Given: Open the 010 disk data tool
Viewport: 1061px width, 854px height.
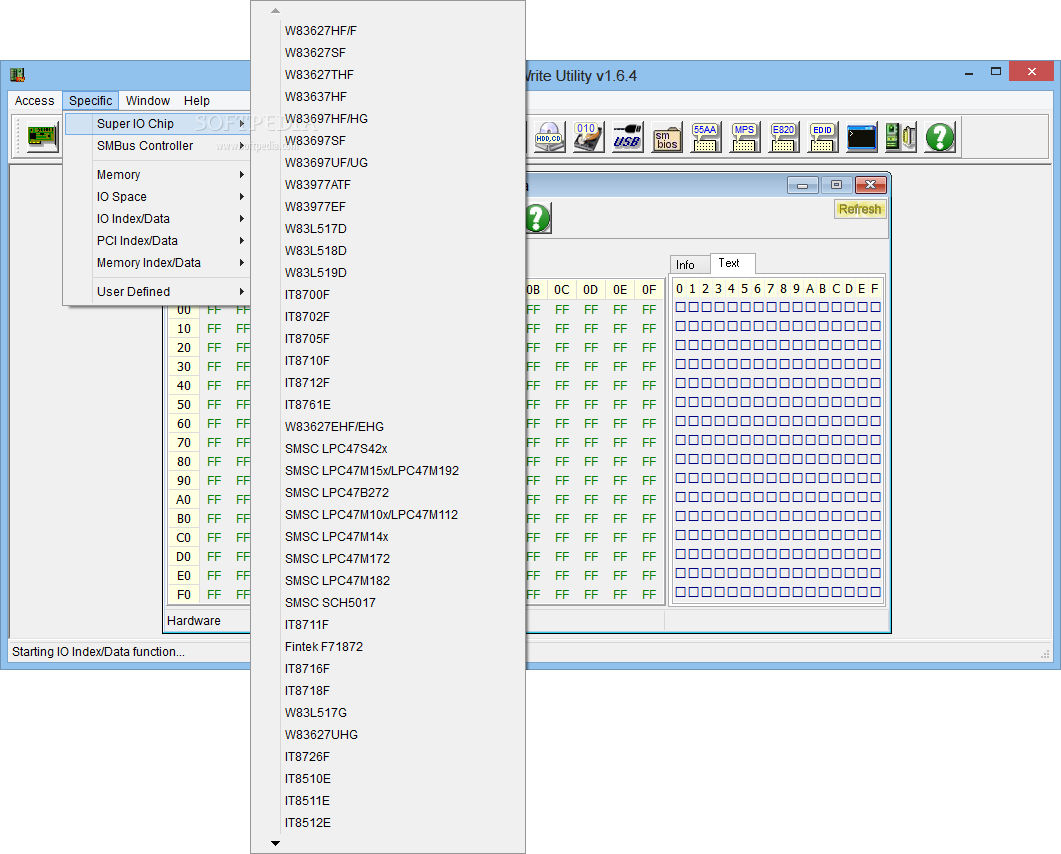Looking at the screenshot, I should click(x=588, y=137).
